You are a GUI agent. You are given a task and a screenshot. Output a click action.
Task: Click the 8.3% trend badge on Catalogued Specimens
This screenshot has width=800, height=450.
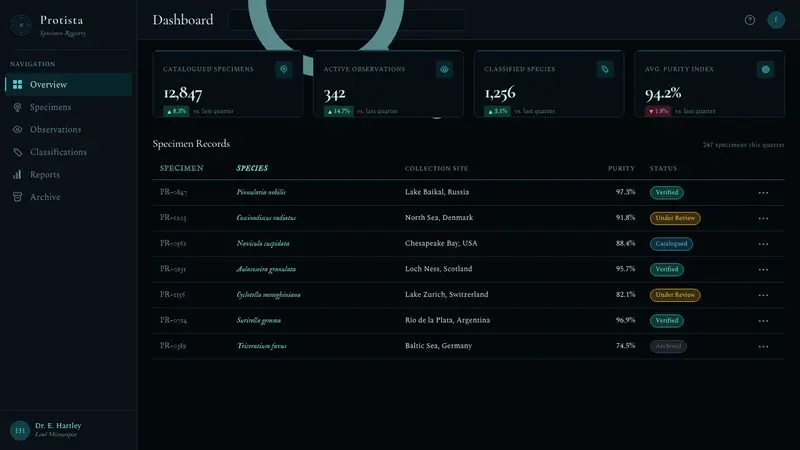[x=176, y=111]
